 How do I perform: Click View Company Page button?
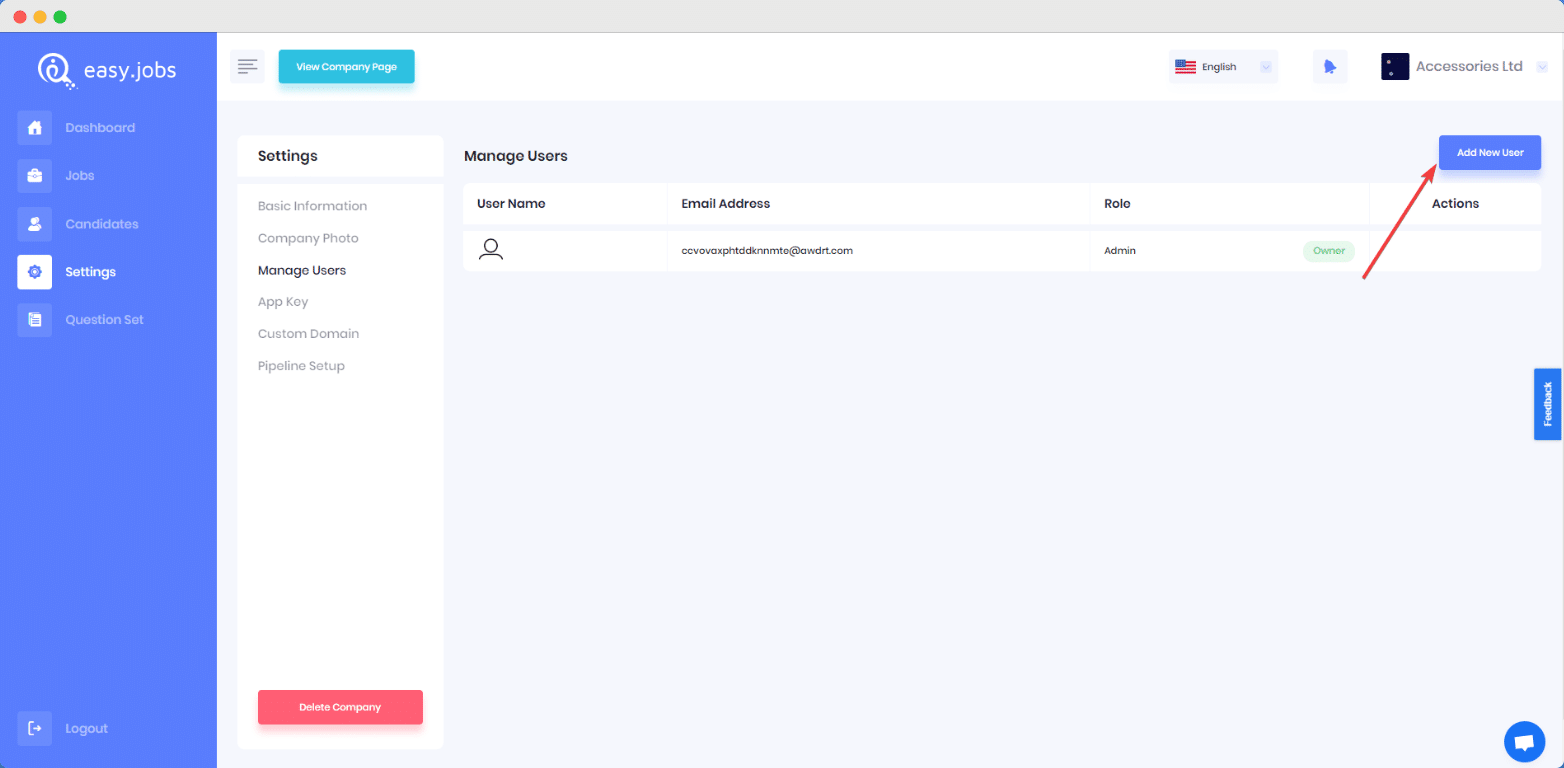346,67
